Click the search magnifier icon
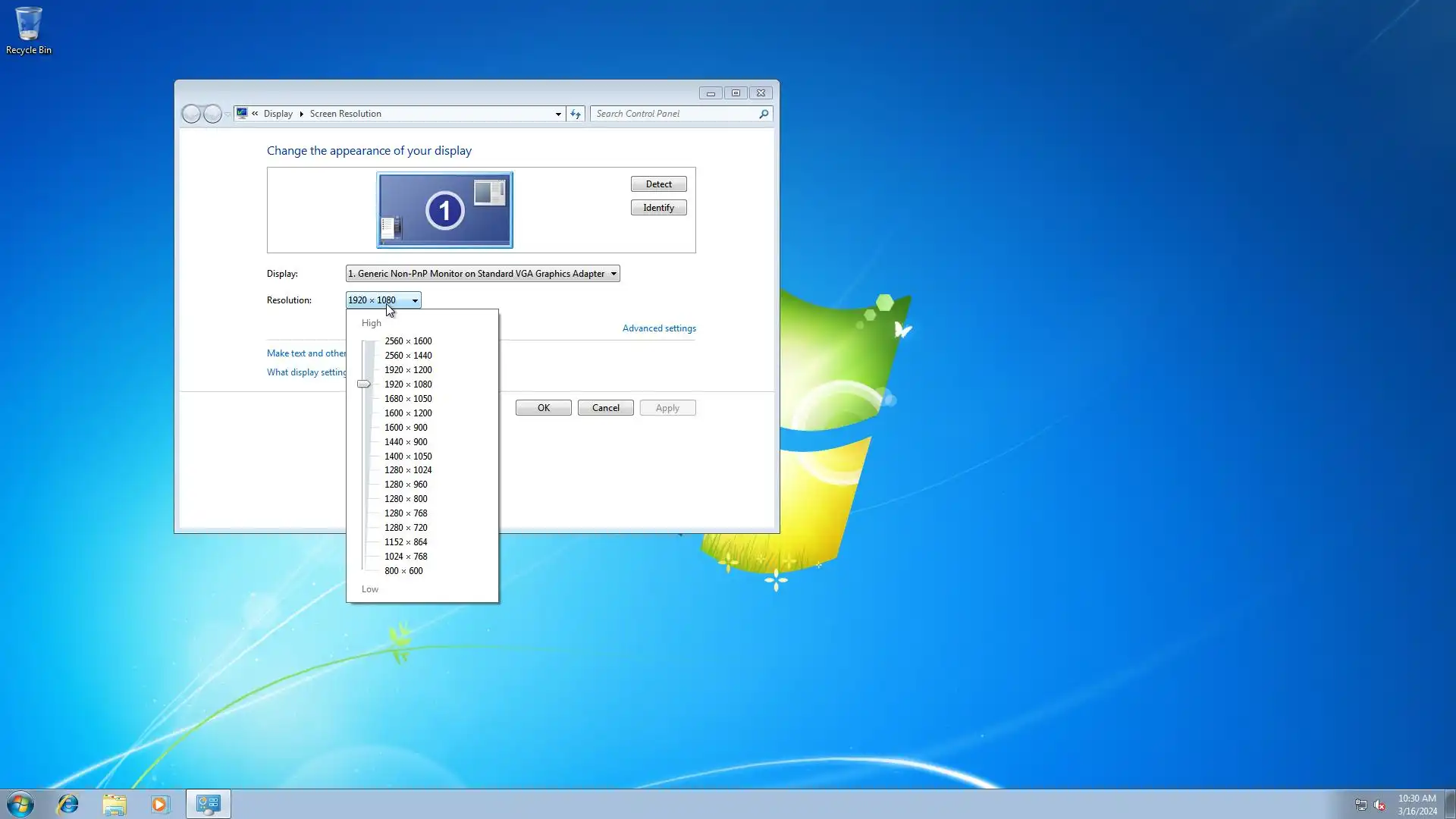The height and width of the screenshot is (819, 1456). tap(764, 114)
